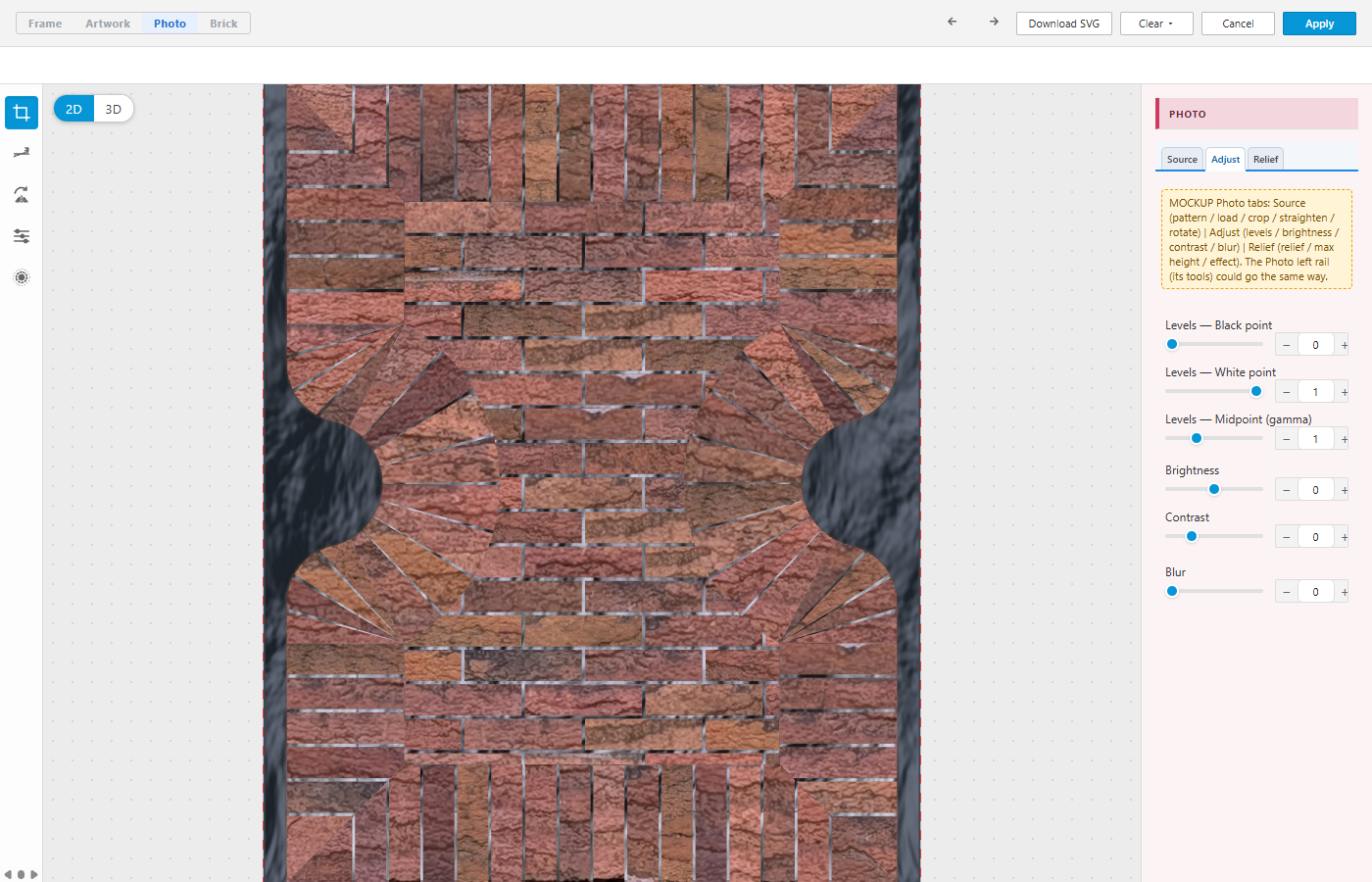The height and width of the screenshot is (882, 1372).
Task: Click the undo back arrow
Action: point(952,22)
